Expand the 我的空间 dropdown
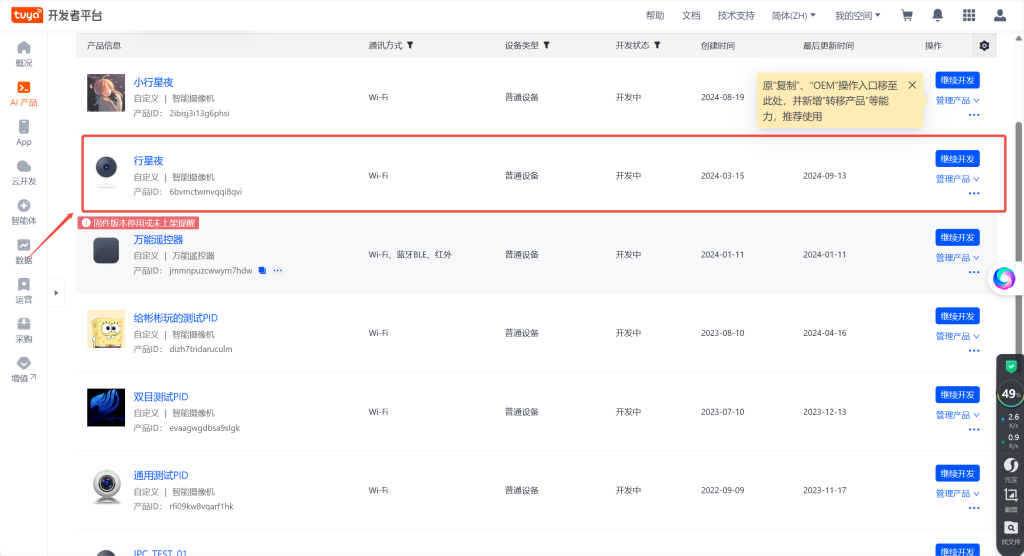1024x556 pixels. tap(858, 15)
